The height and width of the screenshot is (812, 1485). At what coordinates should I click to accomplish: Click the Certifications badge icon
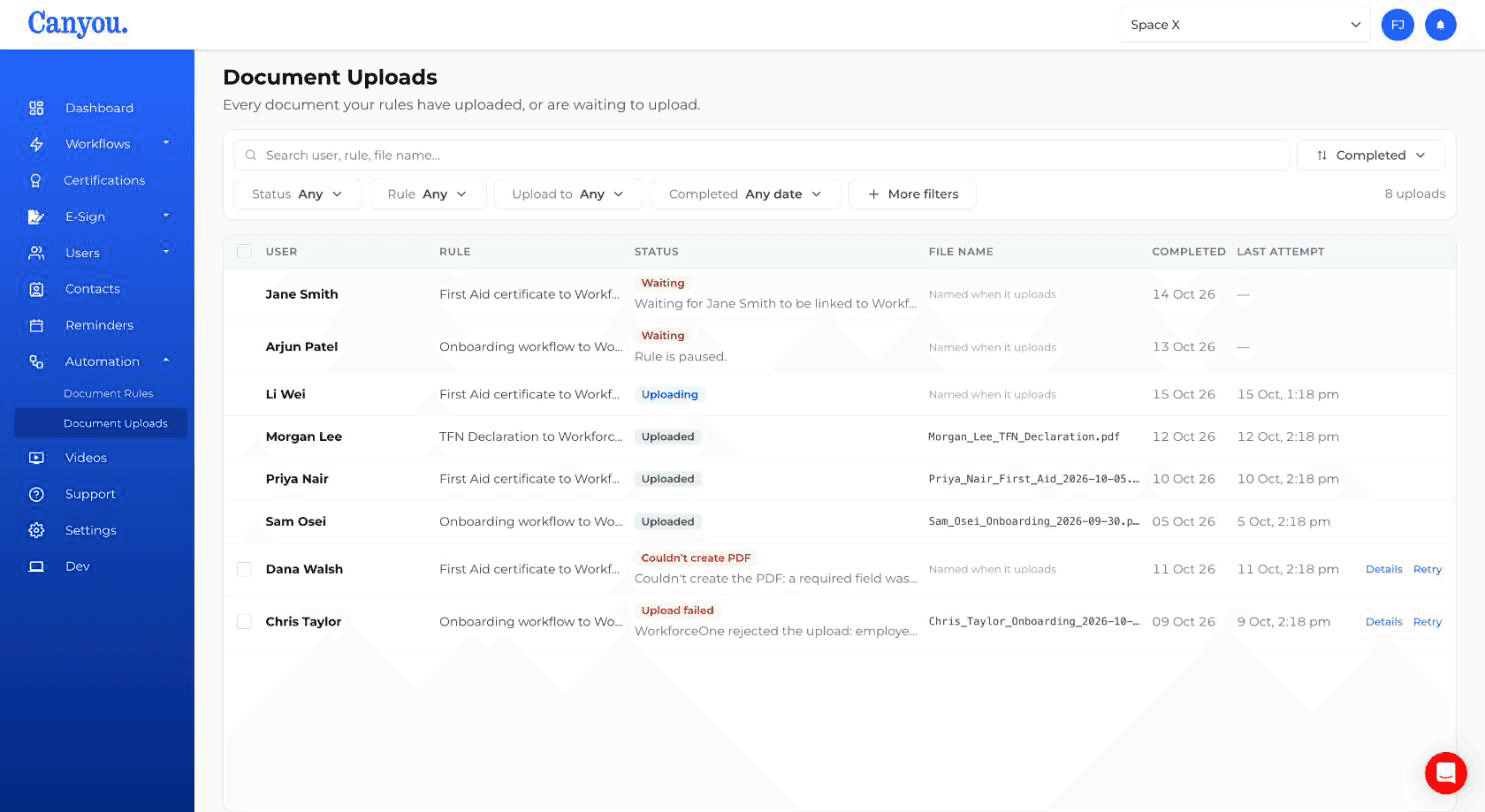point(36,181)
